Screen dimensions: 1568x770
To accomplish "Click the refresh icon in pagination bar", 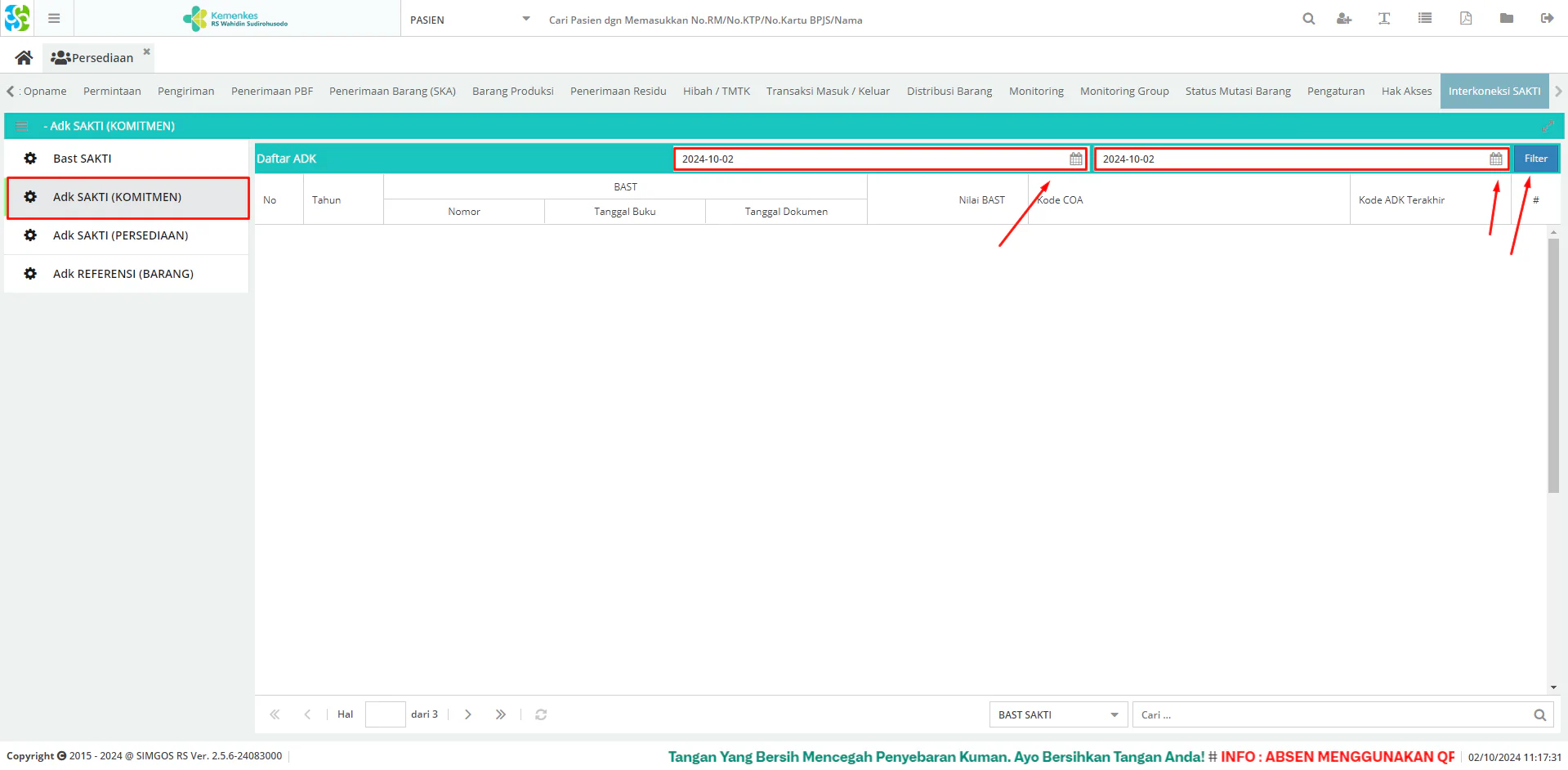I will pyautogui.click(x=541, y=714).
